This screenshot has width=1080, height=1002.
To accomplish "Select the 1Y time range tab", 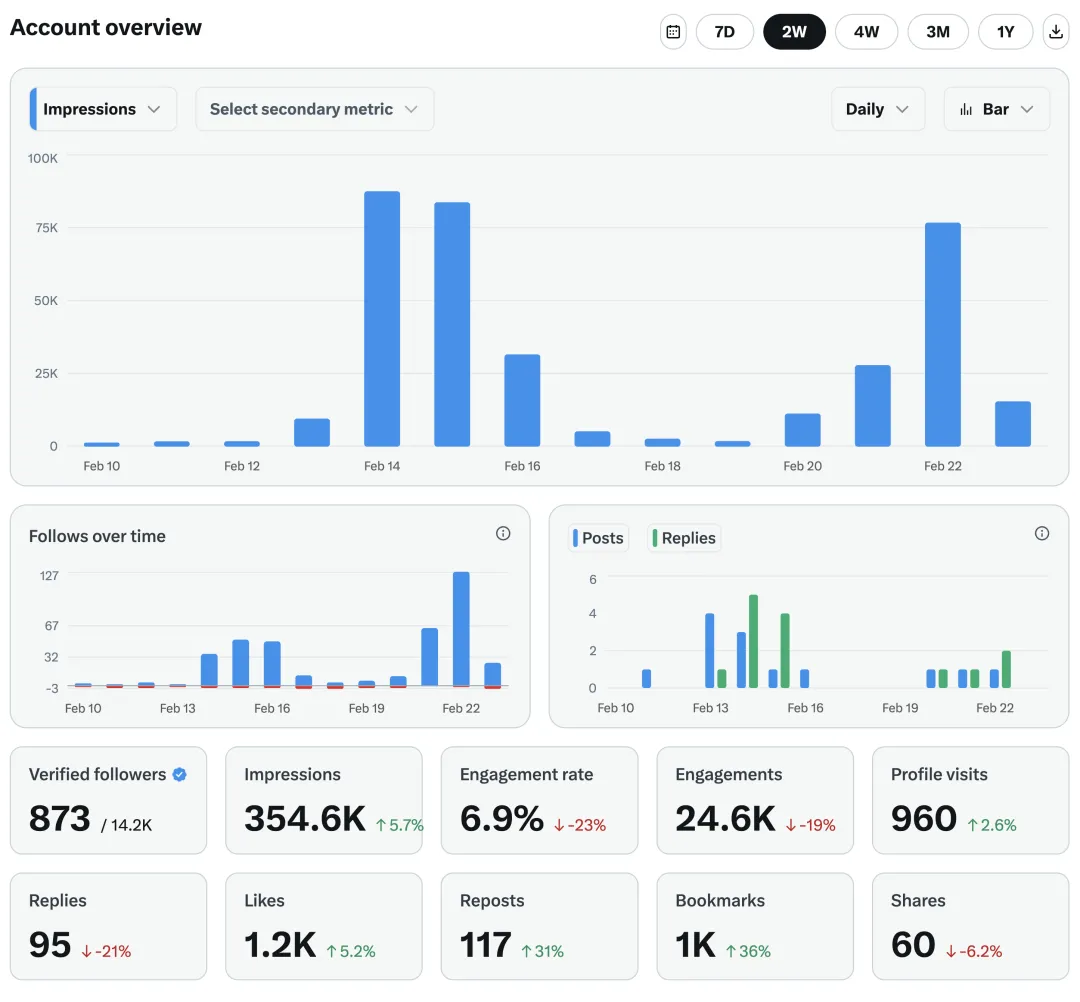I will click(1005, 31).
